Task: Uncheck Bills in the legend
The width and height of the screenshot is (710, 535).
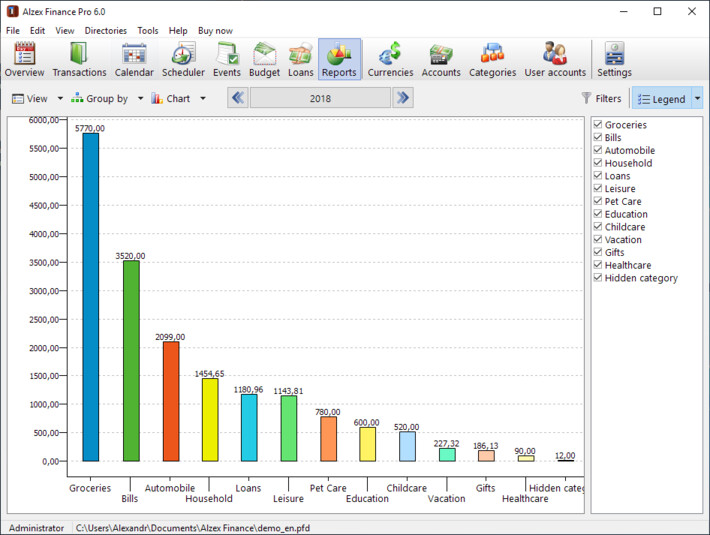Action: [598, 137]
